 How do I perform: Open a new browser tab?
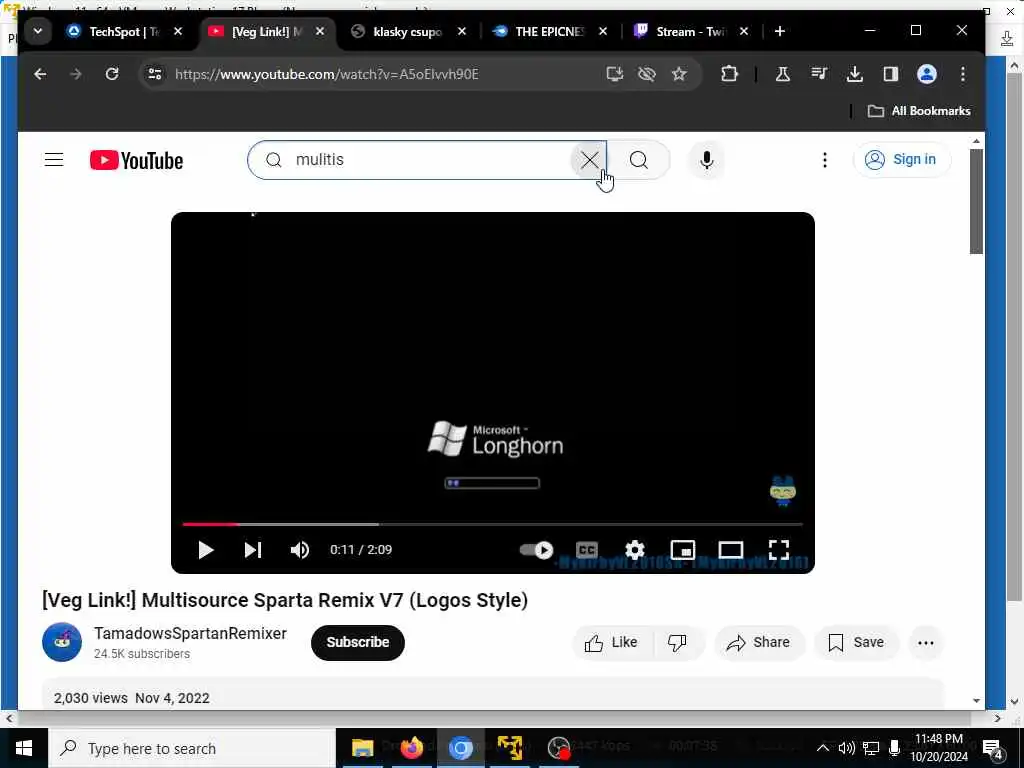coord(780,31)
